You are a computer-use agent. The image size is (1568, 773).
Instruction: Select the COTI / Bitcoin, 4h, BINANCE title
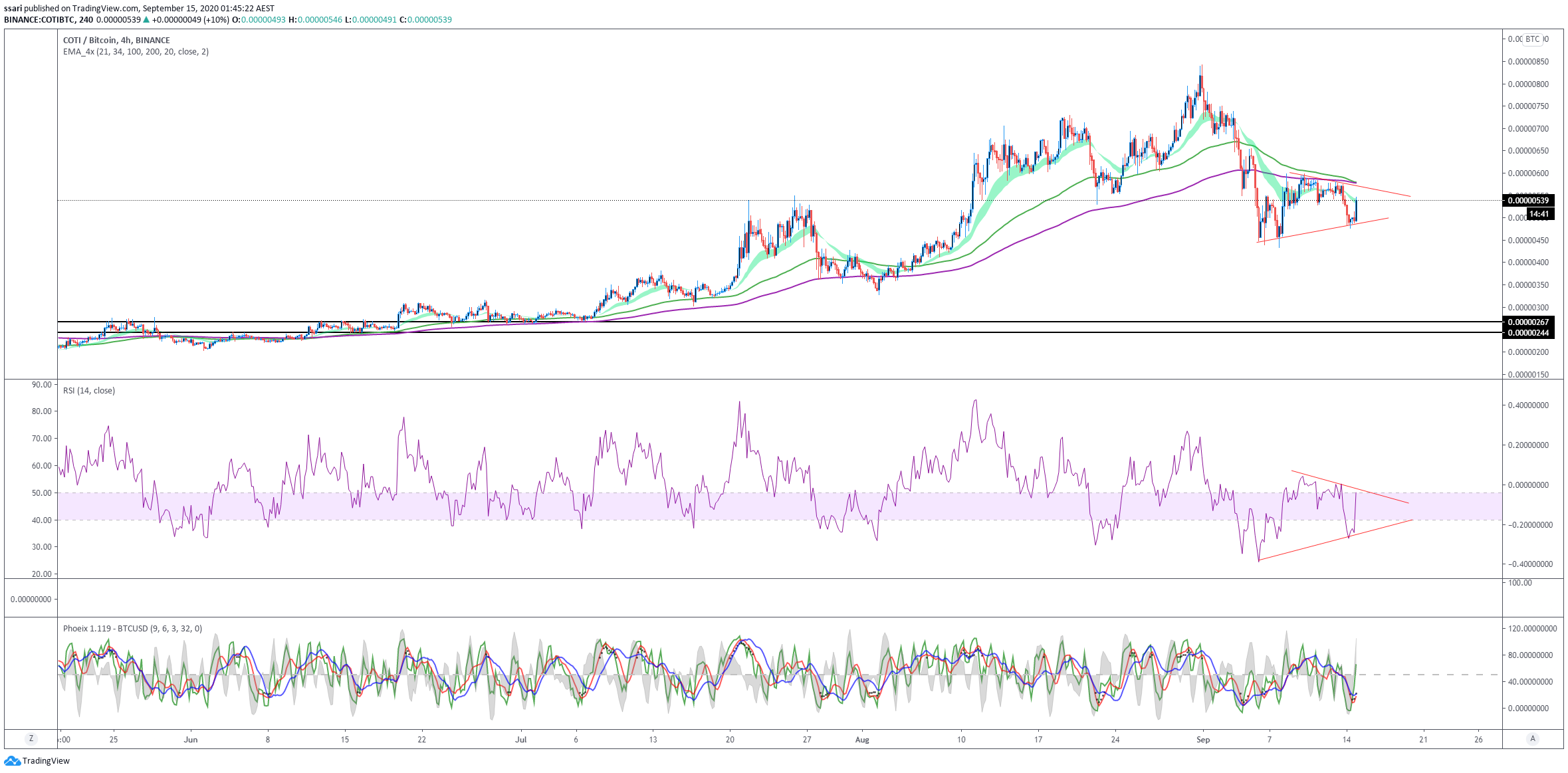(116, 40)
